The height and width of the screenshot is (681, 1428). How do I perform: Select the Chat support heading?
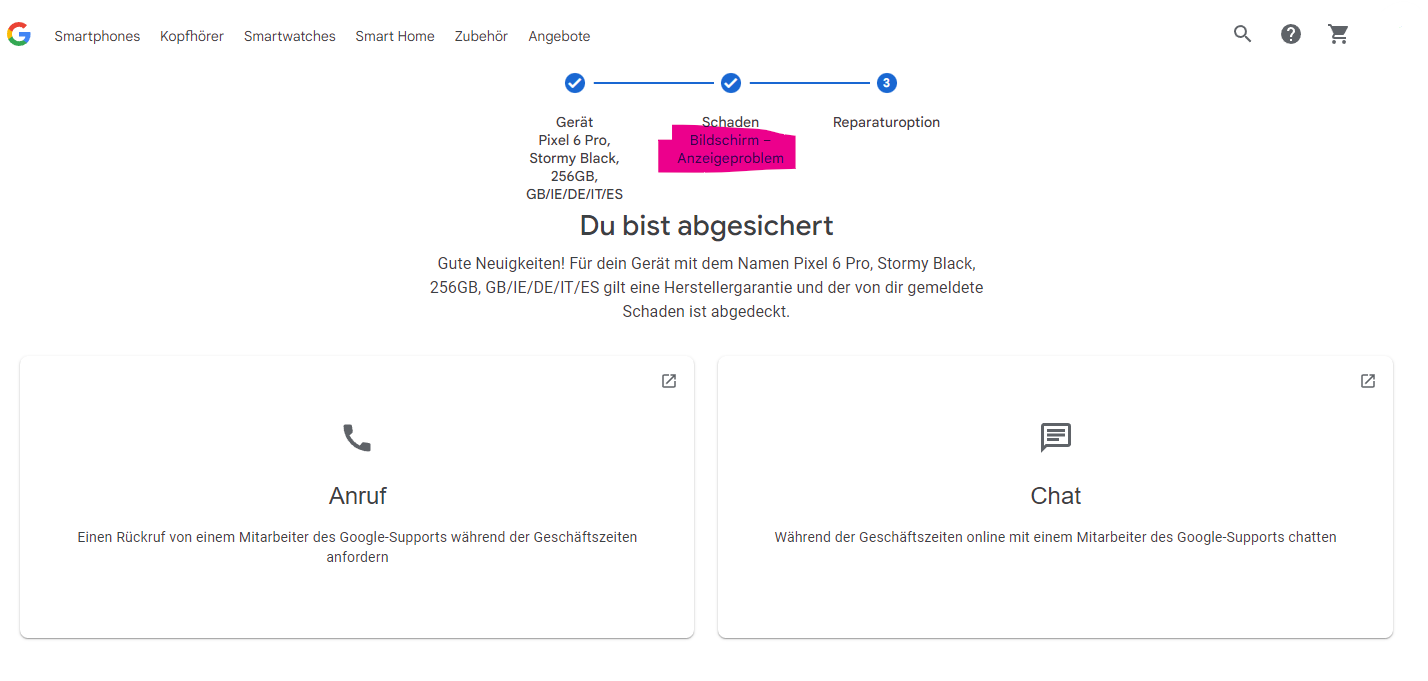(1055, 496)
